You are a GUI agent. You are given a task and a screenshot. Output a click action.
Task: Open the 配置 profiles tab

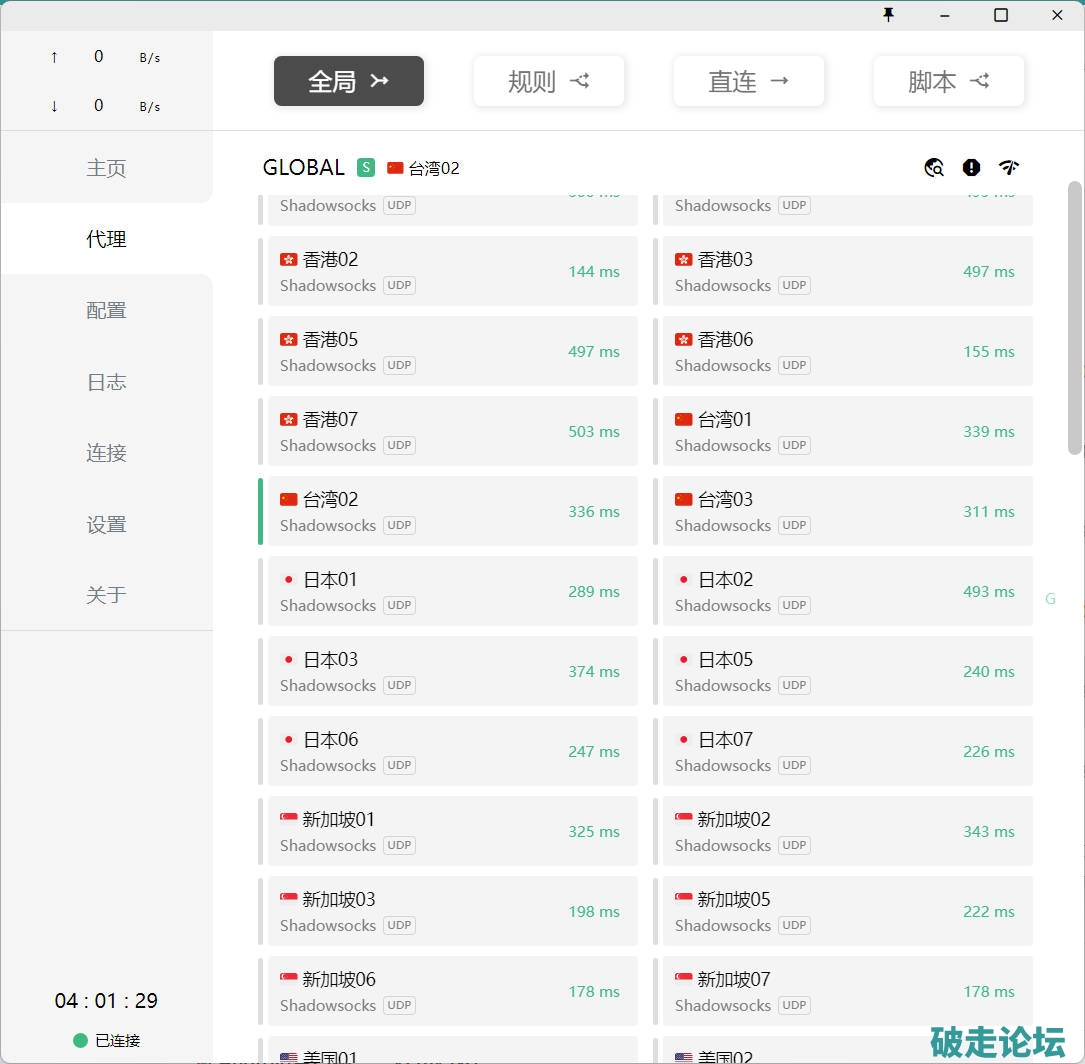click(106, 310)
